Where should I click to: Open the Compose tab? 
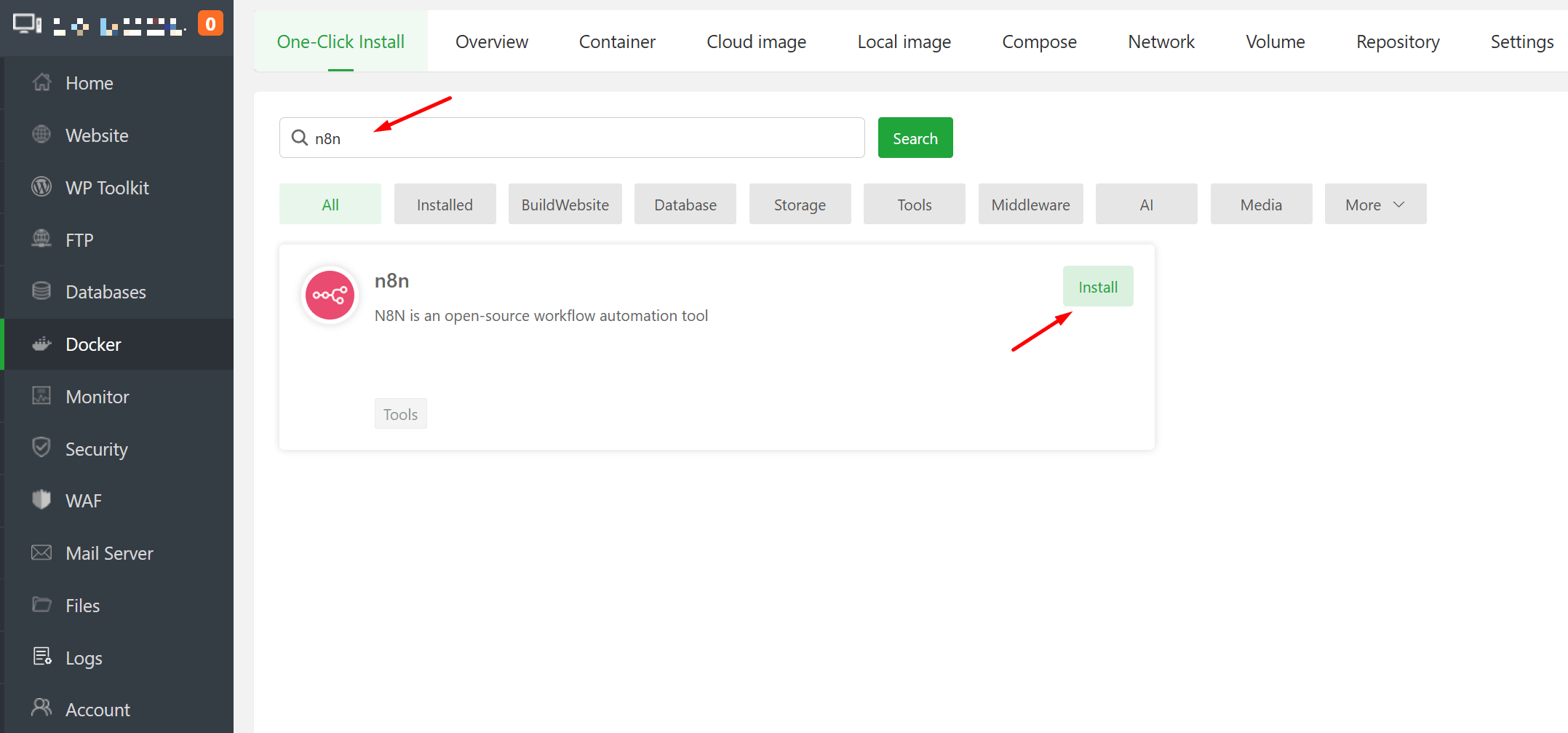tap(1039, 41)
